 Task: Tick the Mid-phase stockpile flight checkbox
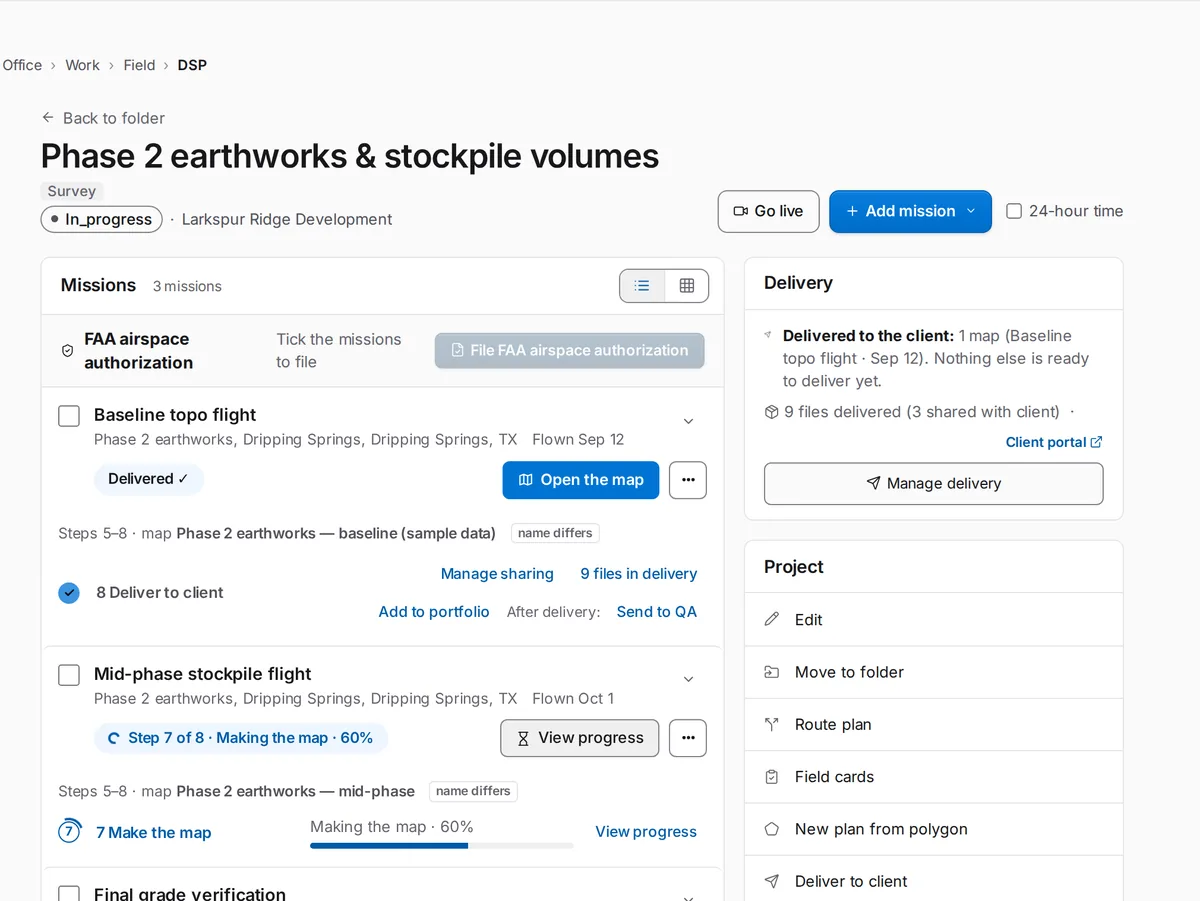(x=69, y=675)
